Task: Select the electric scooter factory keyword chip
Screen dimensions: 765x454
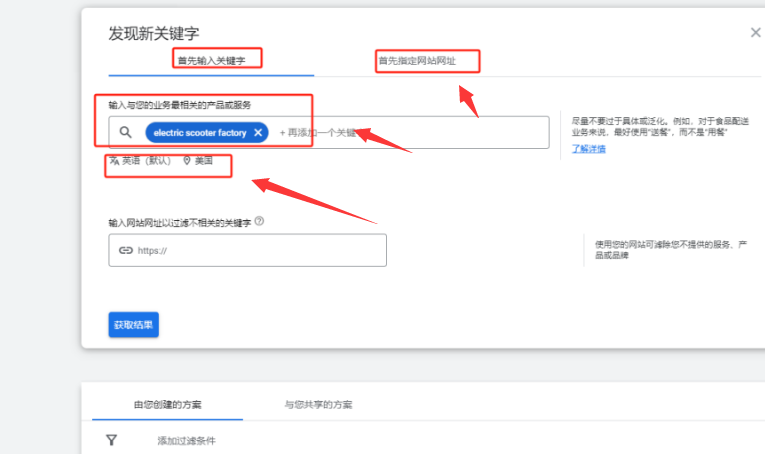Action: coord(199,132)
